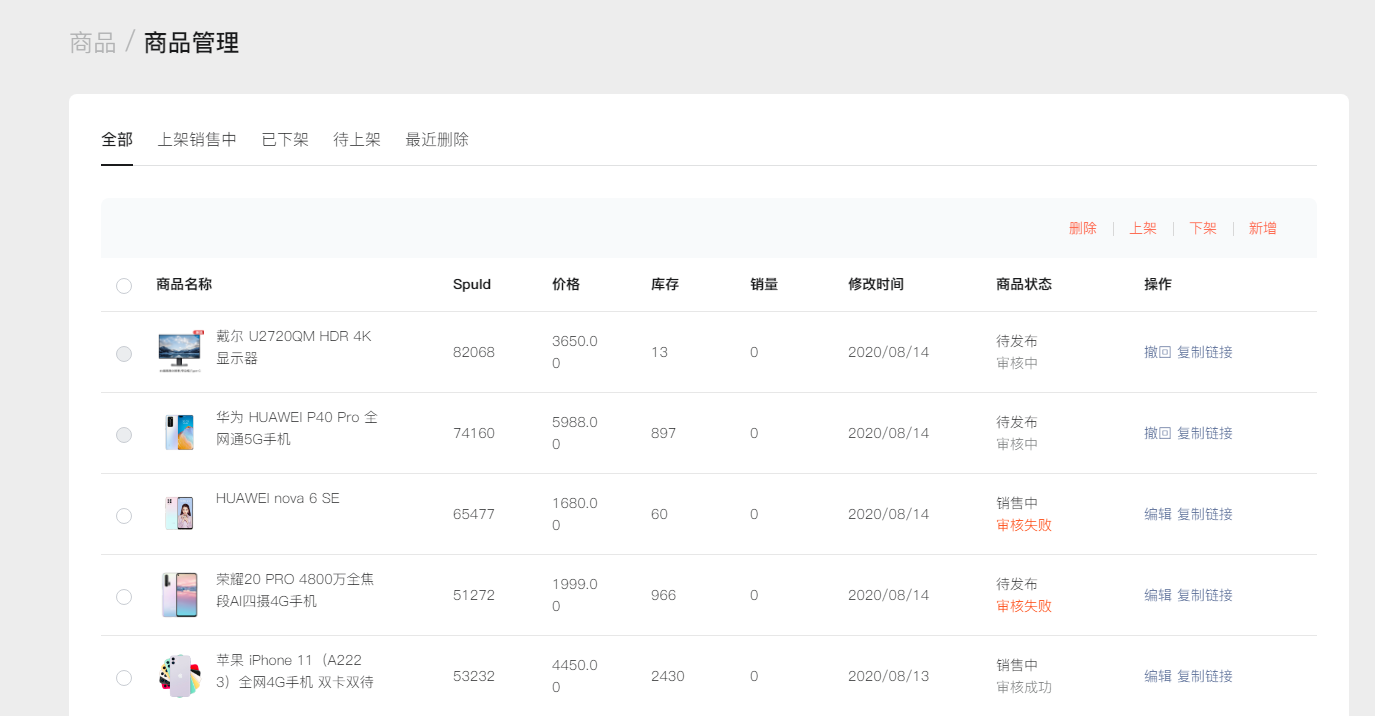
Task: Select the 荣耀20 PRO row checkbox
Action: pos(124,596)
